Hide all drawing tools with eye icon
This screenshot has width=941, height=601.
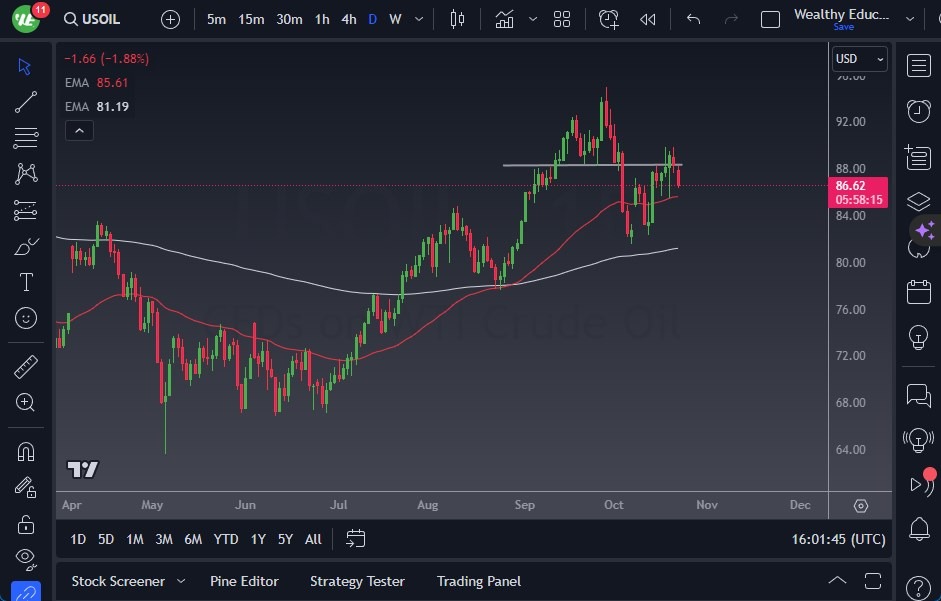pyautogui.click(x=25, y=559)
